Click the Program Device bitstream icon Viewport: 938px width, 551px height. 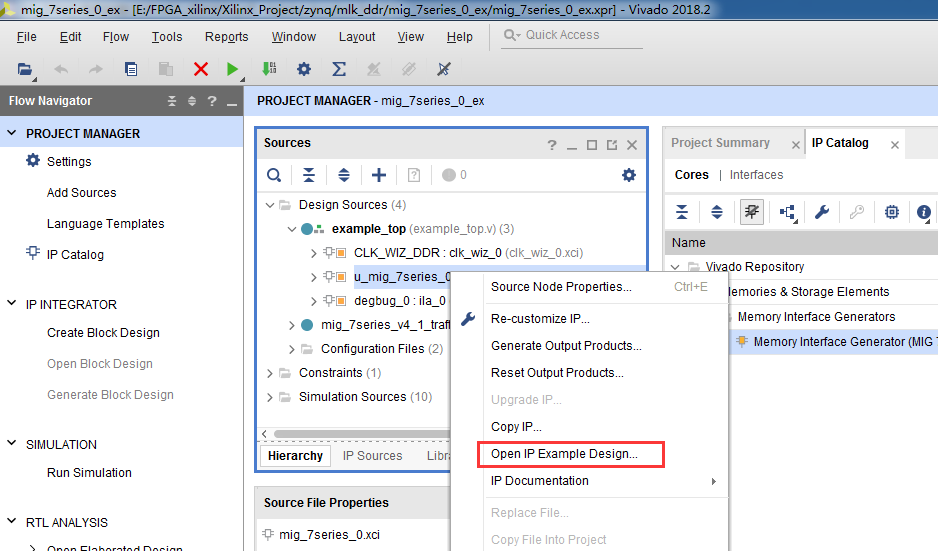269,69
